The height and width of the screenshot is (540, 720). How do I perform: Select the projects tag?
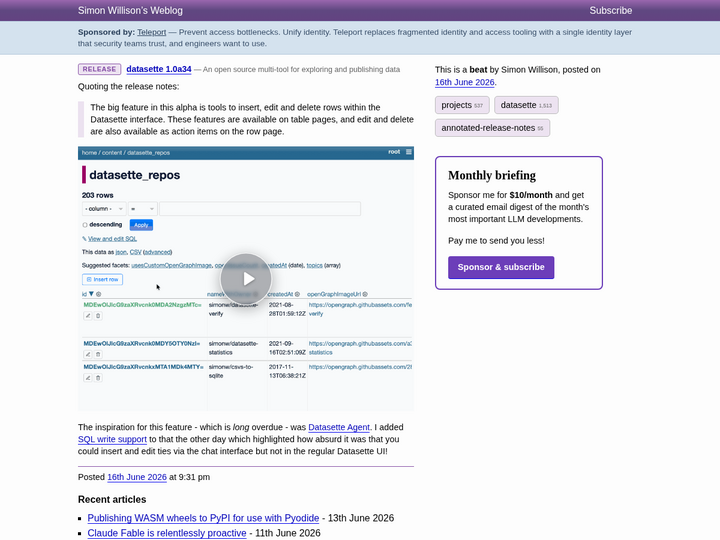(x=462, y=105)
